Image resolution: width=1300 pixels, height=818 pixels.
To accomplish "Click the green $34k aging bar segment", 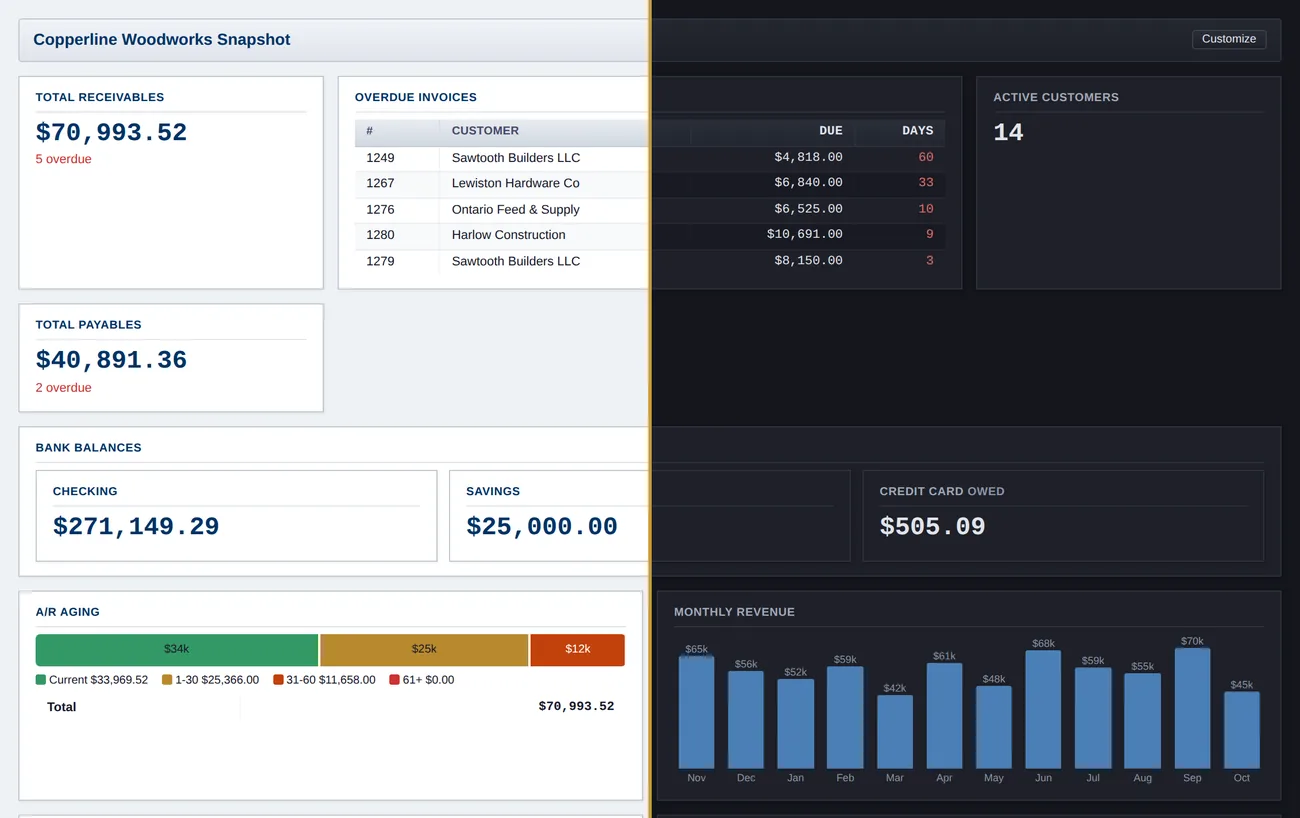I will pos(177,650).
